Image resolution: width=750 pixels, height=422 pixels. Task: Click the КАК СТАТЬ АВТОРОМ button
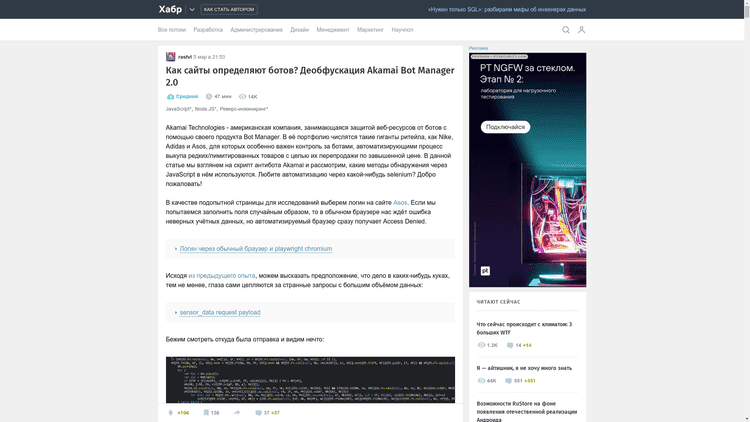(x=229, y=9)
